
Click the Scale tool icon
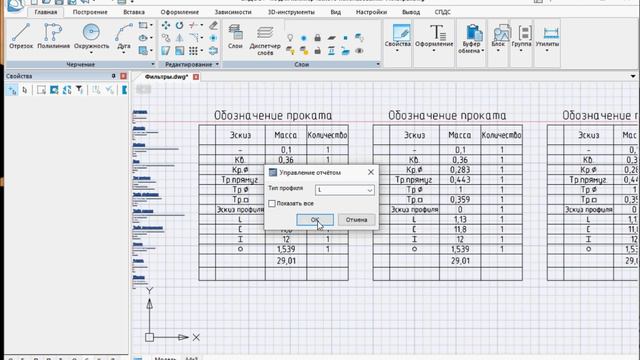180,51
